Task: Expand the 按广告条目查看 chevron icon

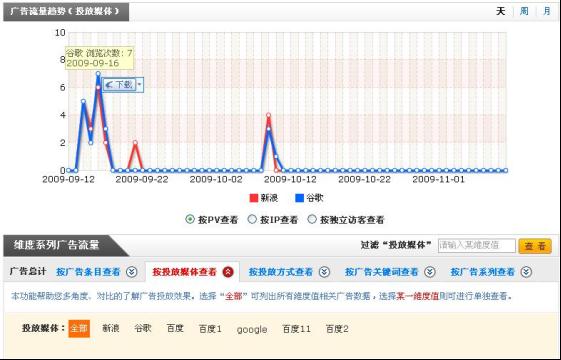Action: 132,272
